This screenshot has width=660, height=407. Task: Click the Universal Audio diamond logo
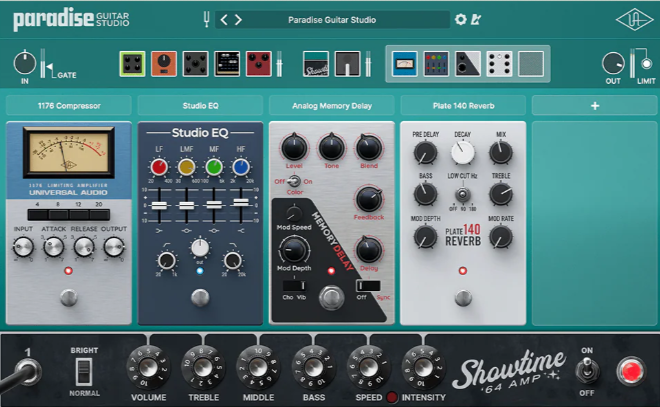click(634, 19)
